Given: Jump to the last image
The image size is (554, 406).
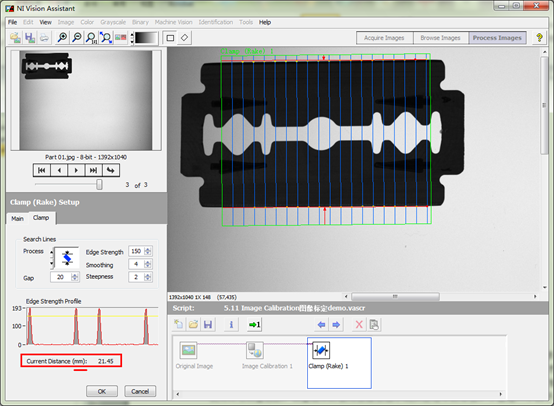Looking at the screenshot, I should point(93,170).
